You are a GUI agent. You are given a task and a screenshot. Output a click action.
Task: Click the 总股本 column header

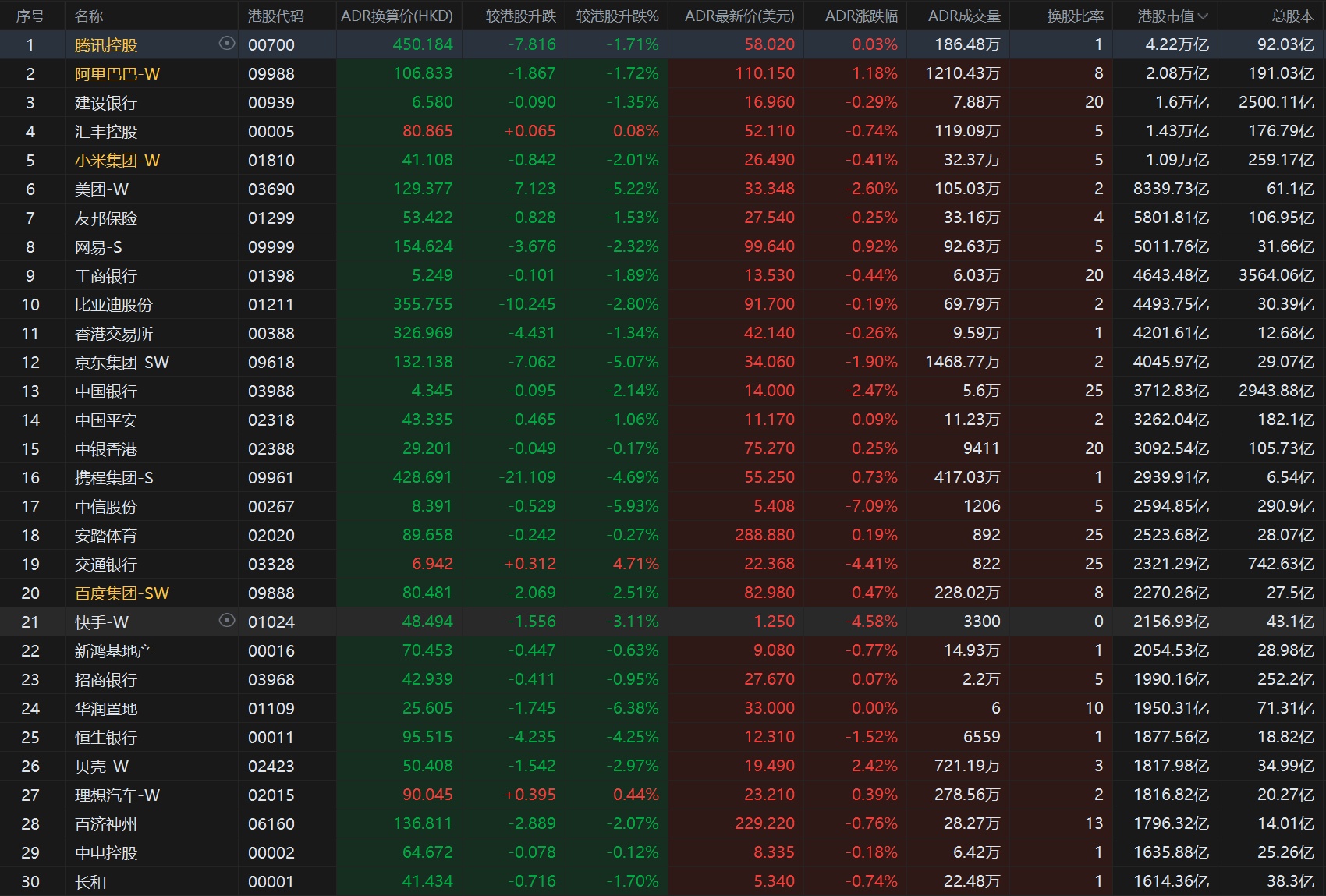pos(1292,16)
